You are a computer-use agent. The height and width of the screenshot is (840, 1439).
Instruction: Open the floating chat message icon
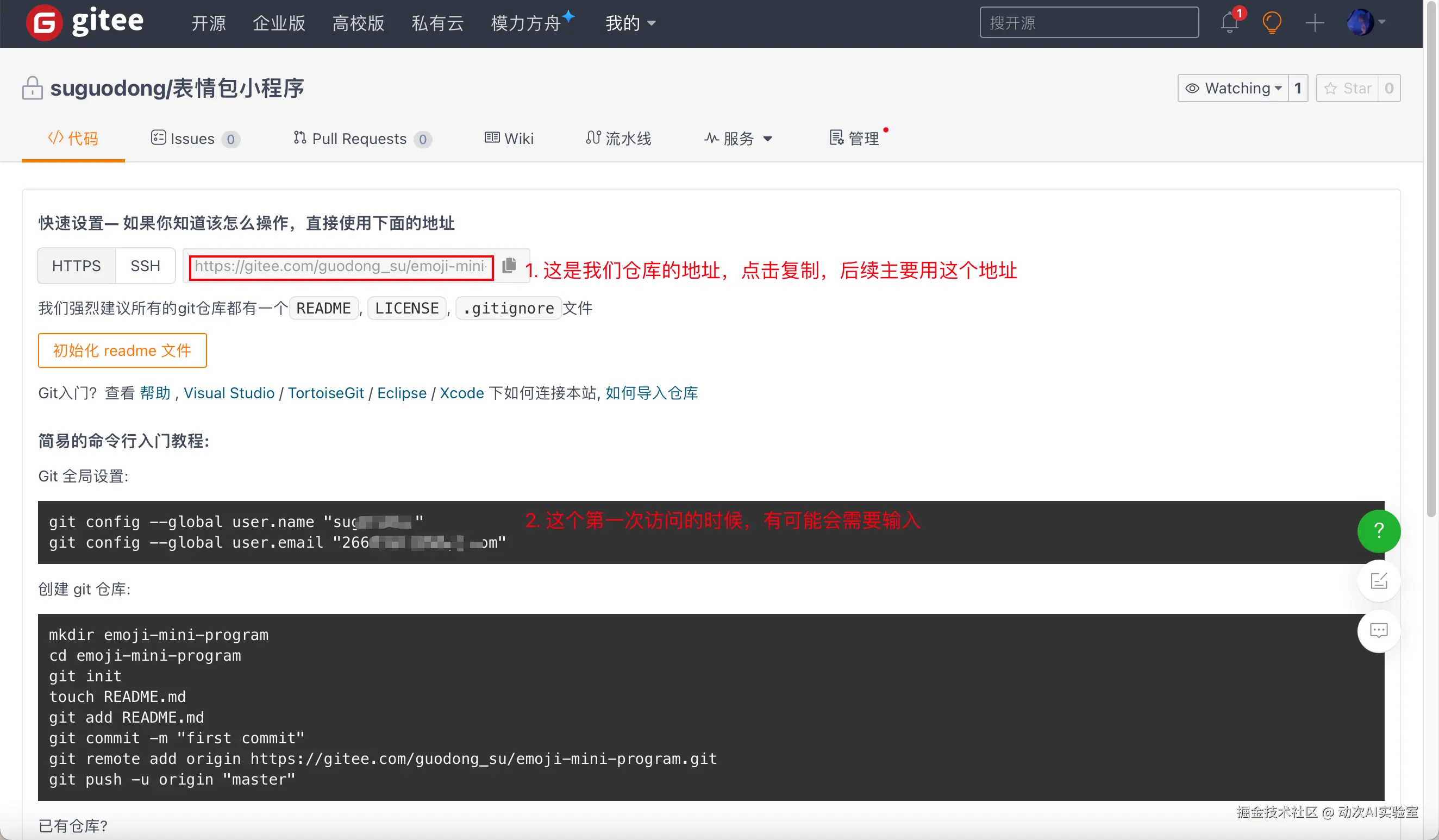1379,631
